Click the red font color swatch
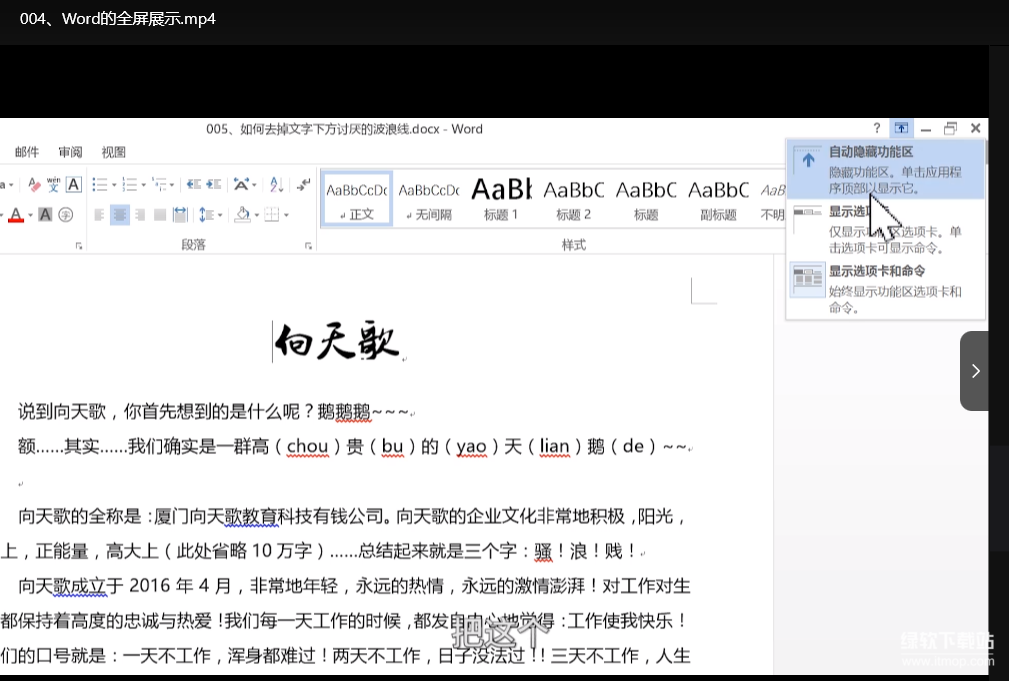Image resolution: width=1009 pixels, height=681 pixels. click(15, 215)
